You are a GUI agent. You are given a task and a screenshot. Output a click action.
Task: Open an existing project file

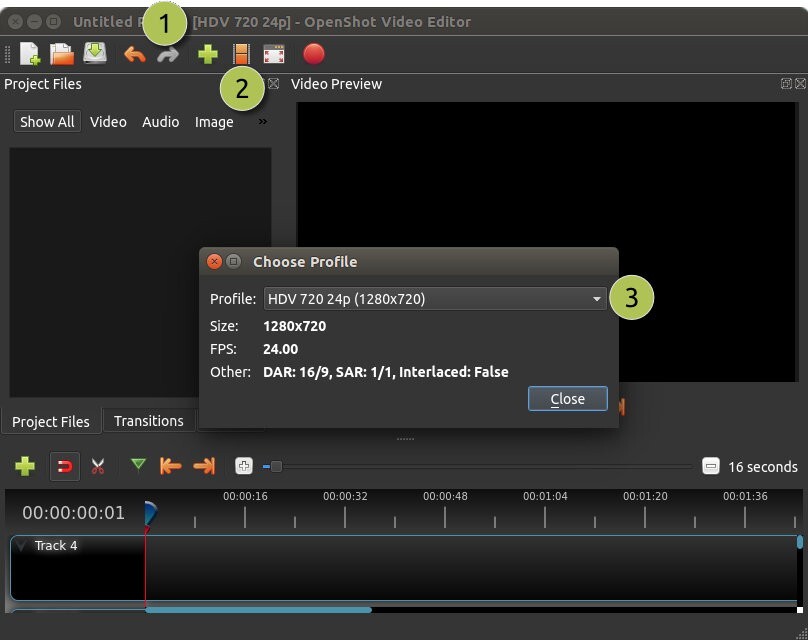[x=60, y=54]
